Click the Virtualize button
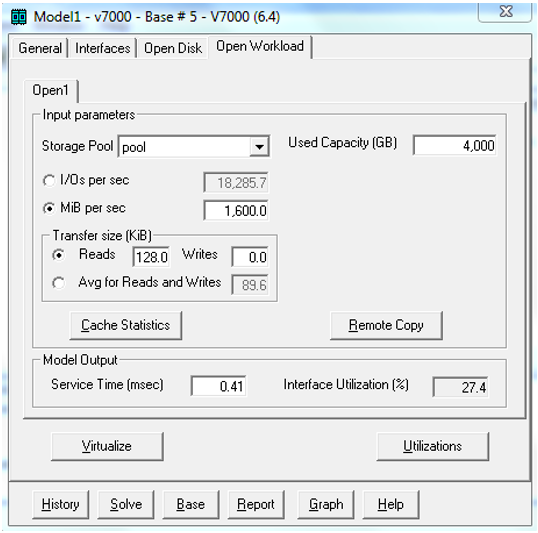 [x=107, y=446]
